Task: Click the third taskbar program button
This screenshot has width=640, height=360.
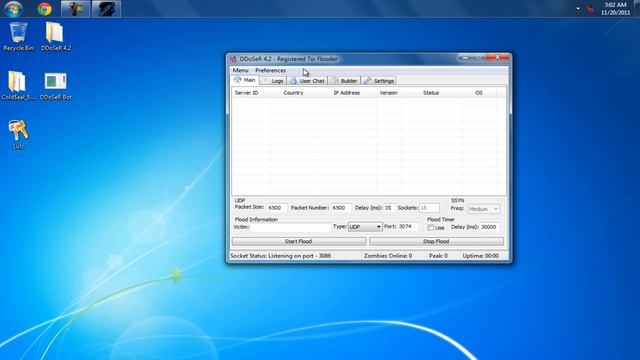Action: click(x=76, y=9)
